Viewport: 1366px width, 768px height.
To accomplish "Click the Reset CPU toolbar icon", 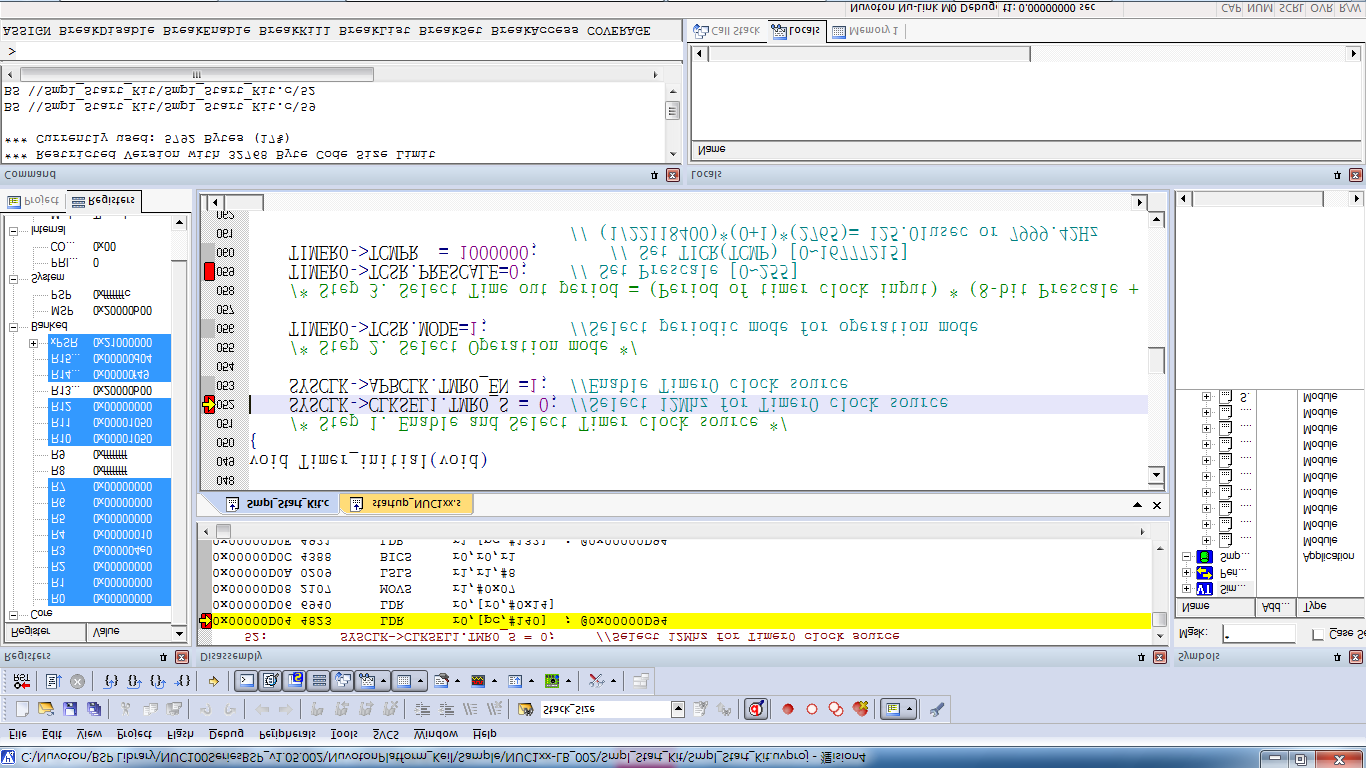I will click(22, 681).
